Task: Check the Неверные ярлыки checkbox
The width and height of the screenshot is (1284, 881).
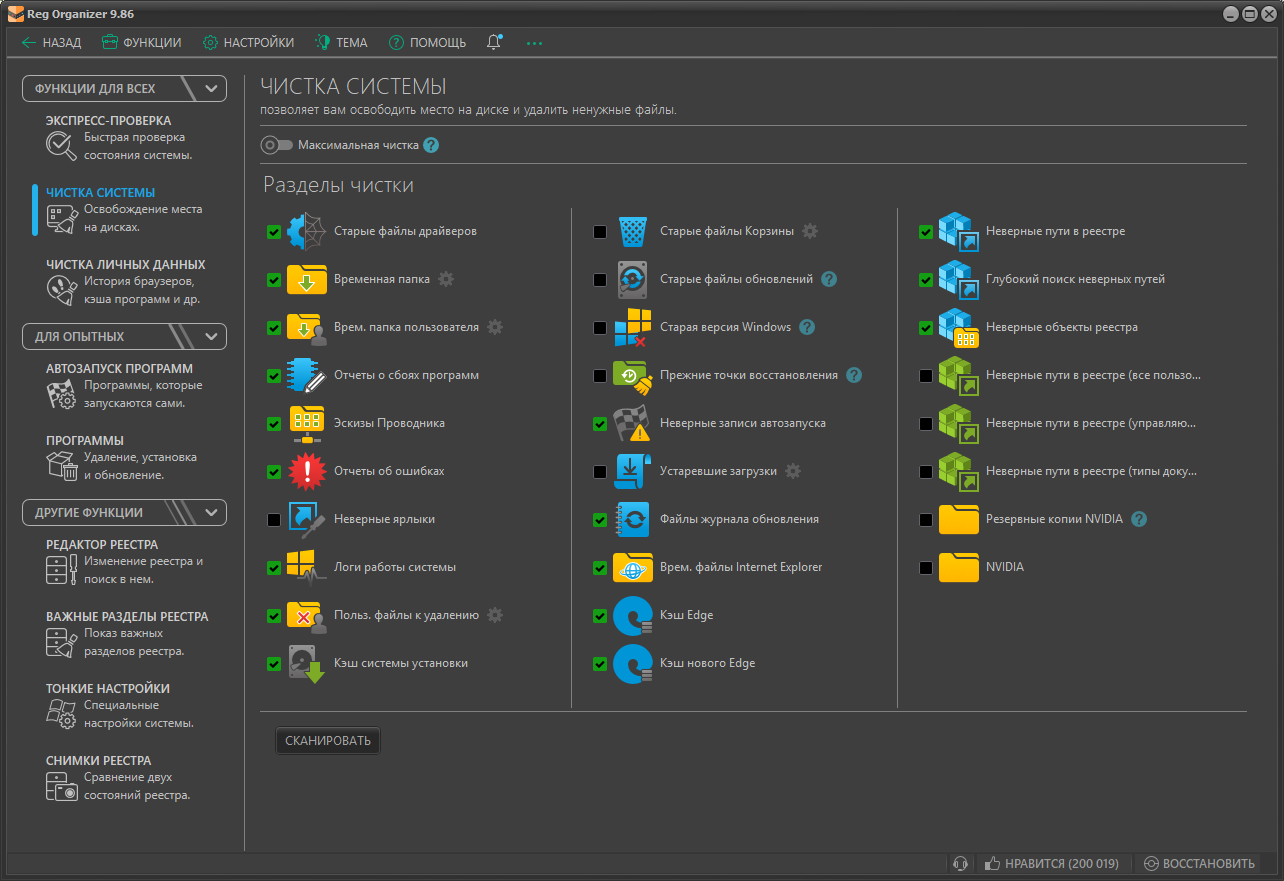Action: [274, 520]
